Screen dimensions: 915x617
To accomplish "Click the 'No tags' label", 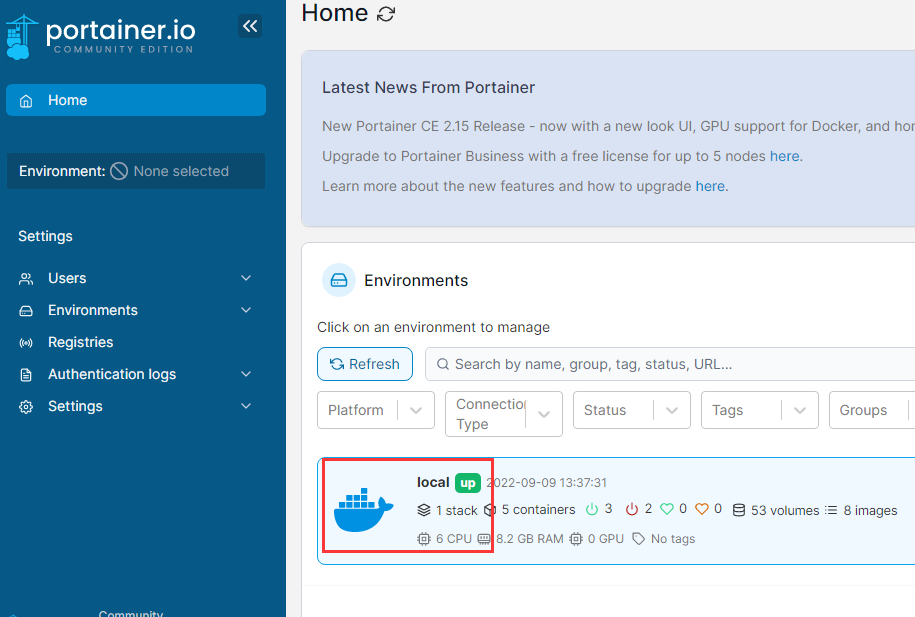I will 673,539.
